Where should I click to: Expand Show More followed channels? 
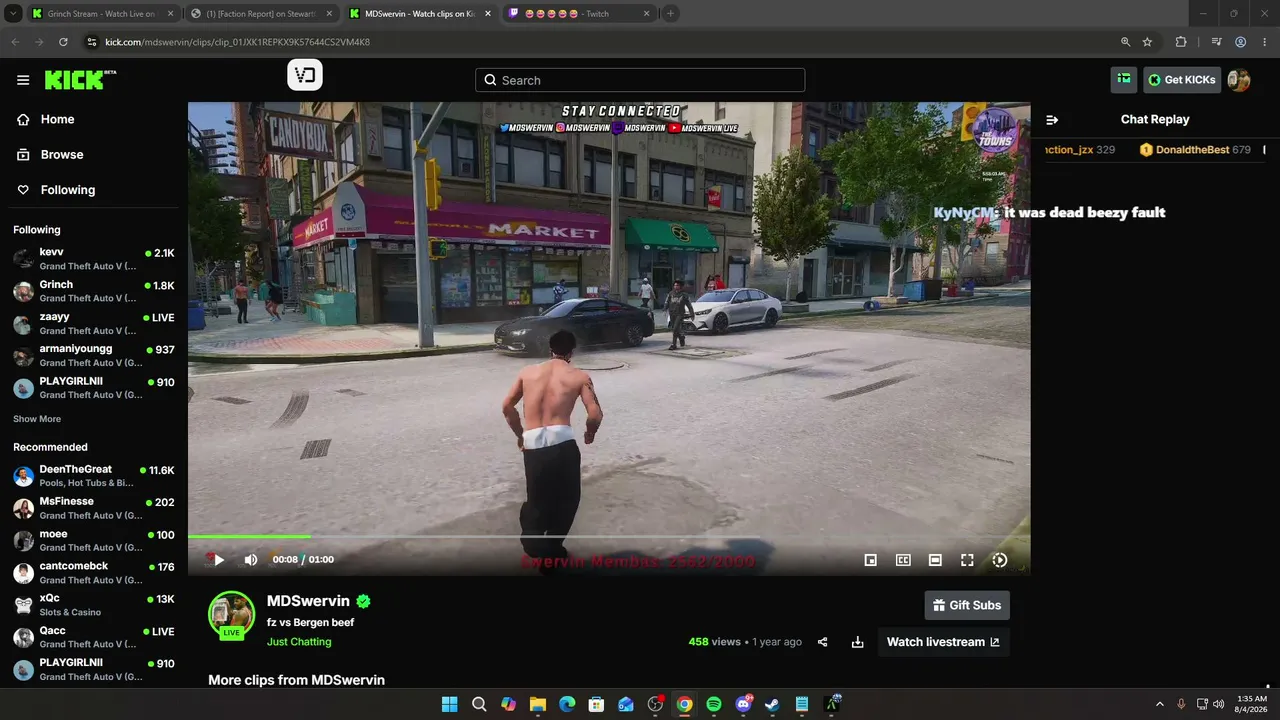pyautogui.click(x=37, y=419)
